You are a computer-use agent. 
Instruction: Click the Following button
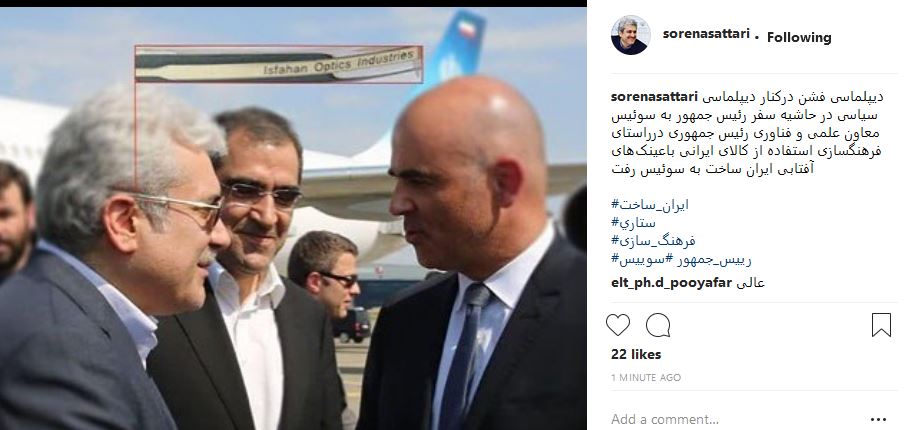[799, 37]
